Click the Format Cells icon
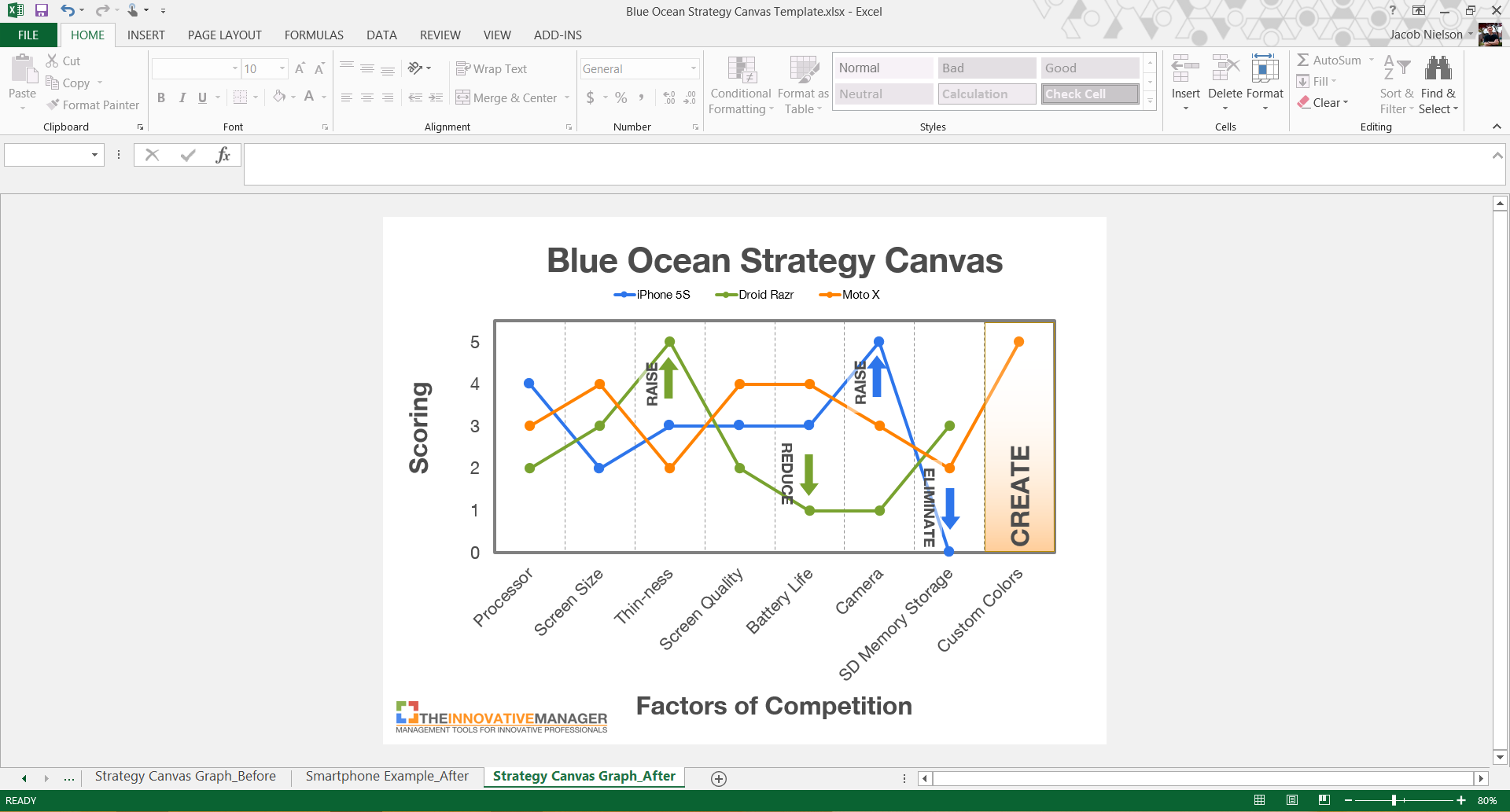The width and height of the screenshot is (1510, 812). click(1265, 69)
